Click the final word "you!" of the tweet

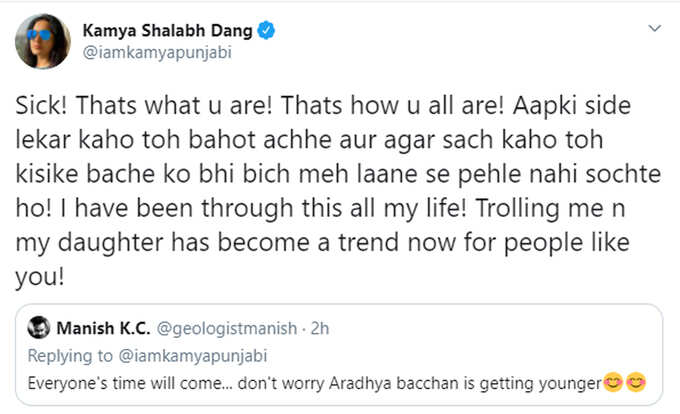(40, 278)
